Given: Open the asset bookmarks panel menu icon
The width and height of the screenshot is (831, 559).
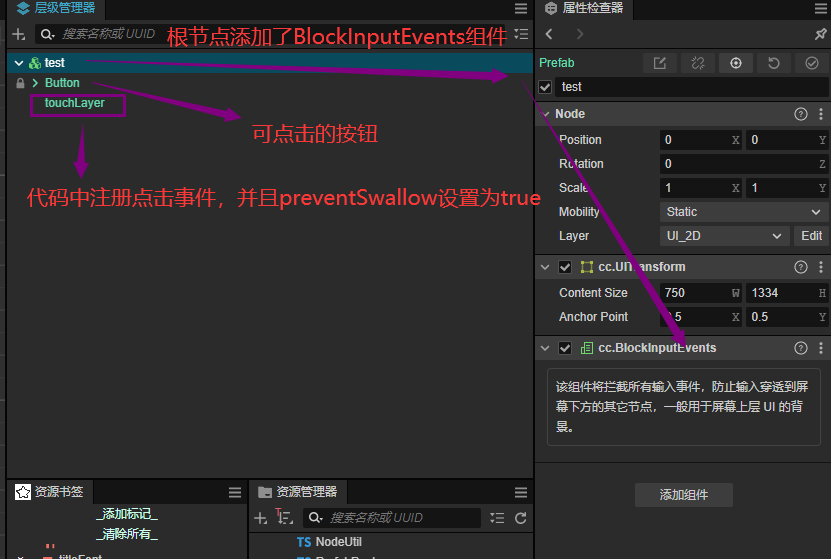Looking at the screenshot, I should (235, 492).
